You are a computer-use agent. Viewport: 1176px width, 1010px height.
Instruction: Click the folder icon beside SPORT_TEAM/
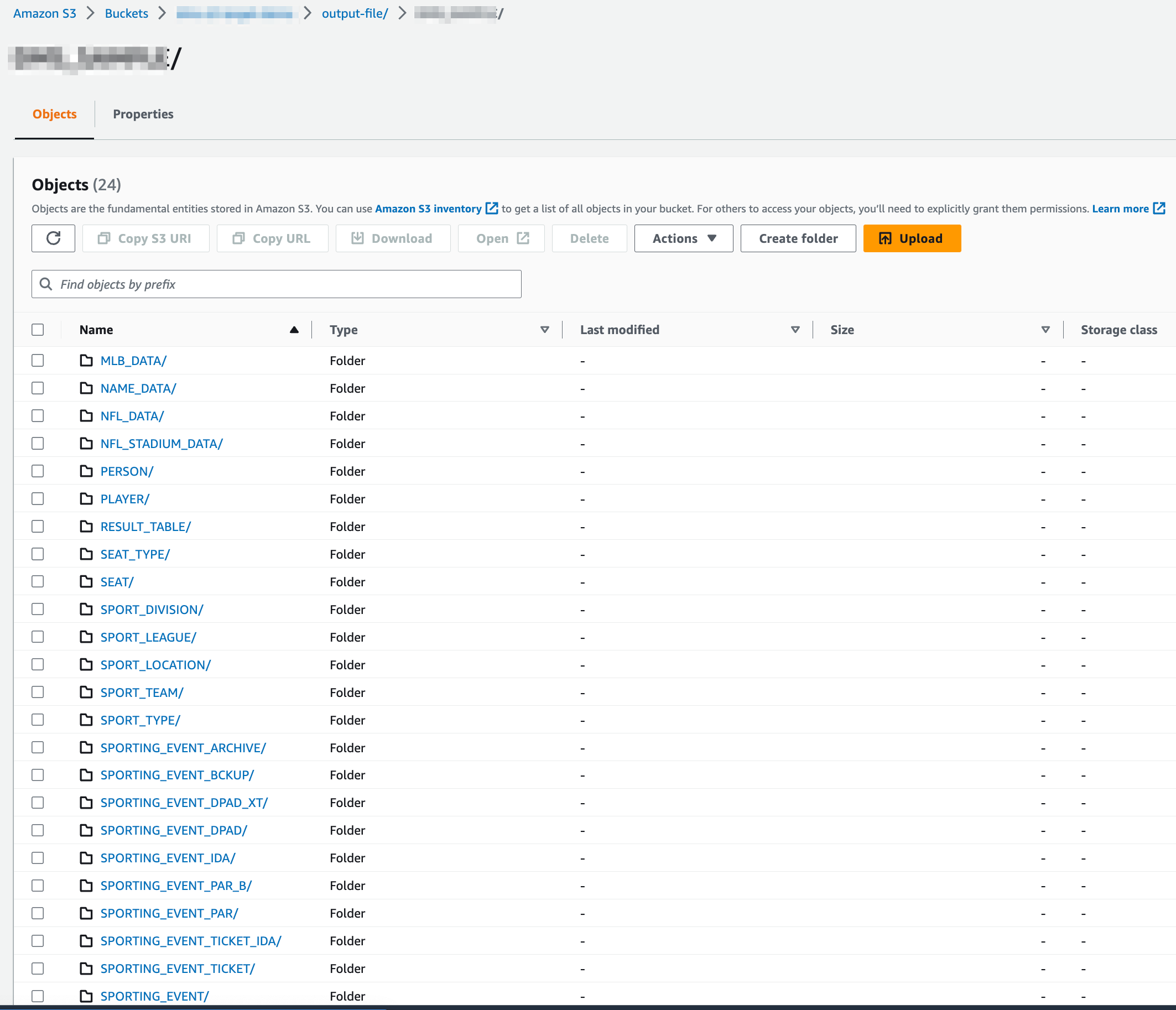click(86, 693)
